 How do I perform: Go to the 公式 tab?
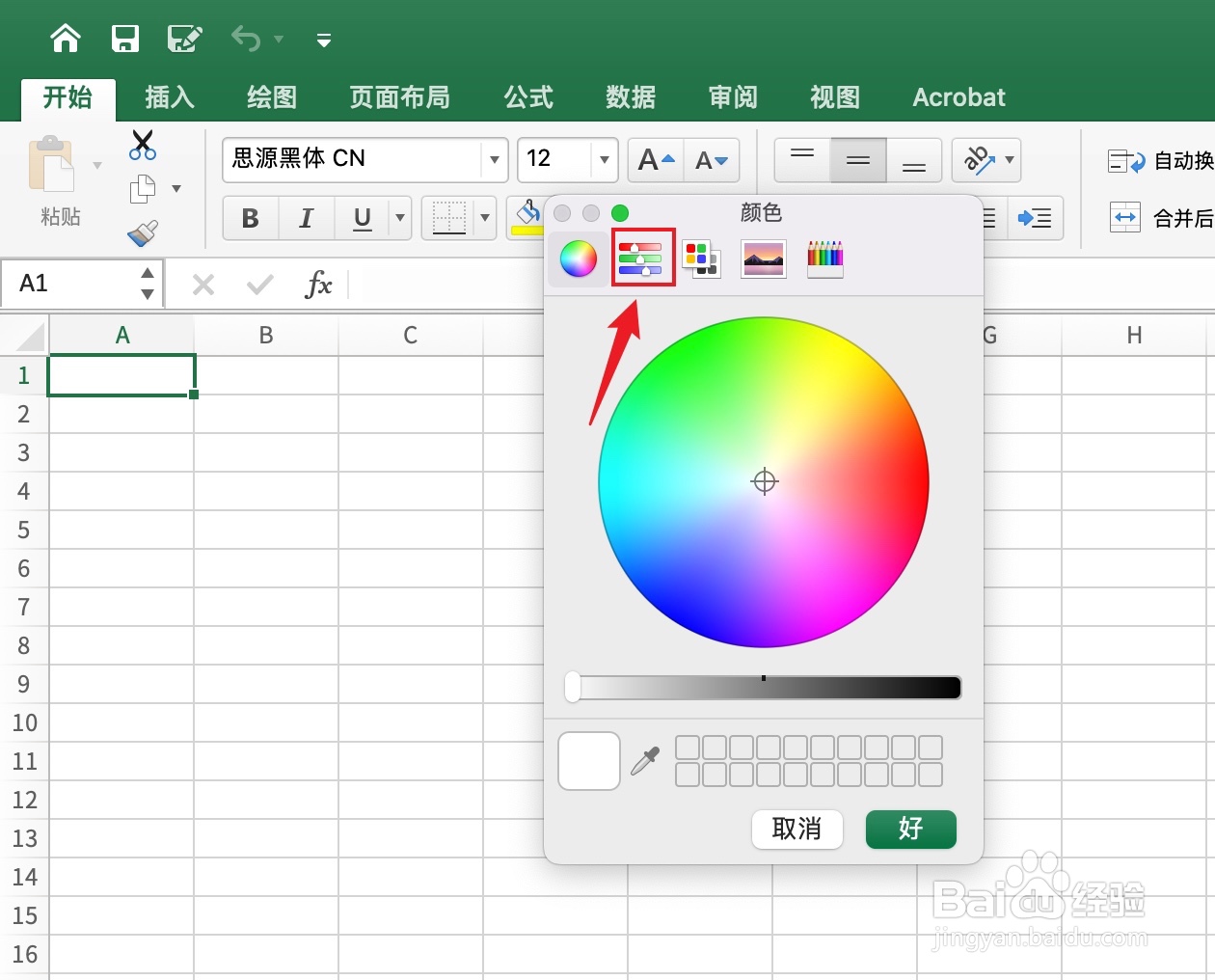pos(528,97)
